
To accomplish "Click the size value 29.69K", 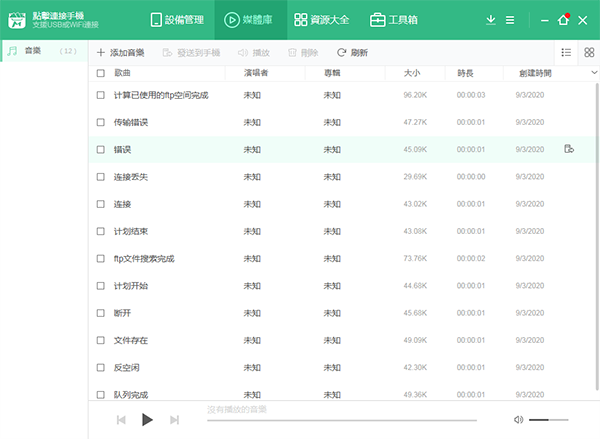I will click(415, 176).
